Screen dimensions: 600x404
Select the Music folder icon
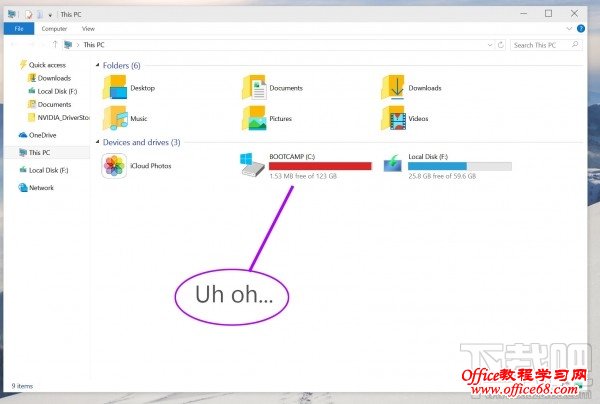pyautogui.click(x=115, y=118)
